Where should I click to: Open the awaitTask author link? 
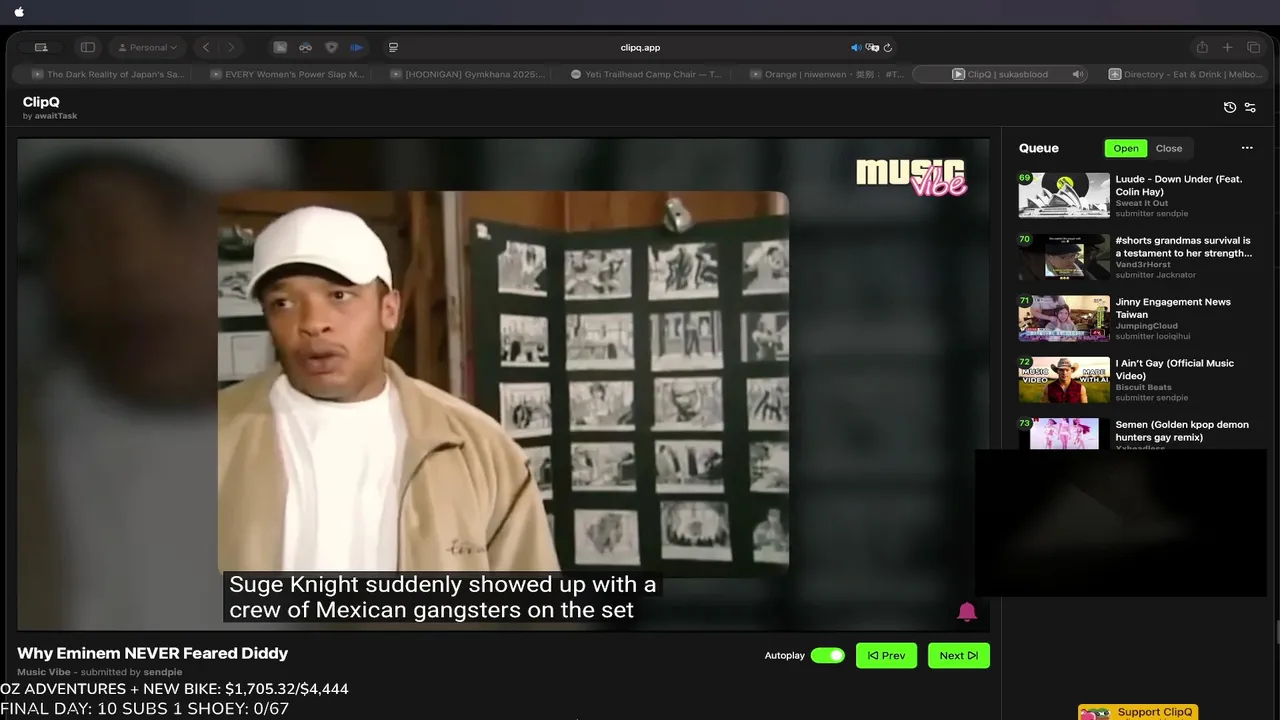pos(55,116)
